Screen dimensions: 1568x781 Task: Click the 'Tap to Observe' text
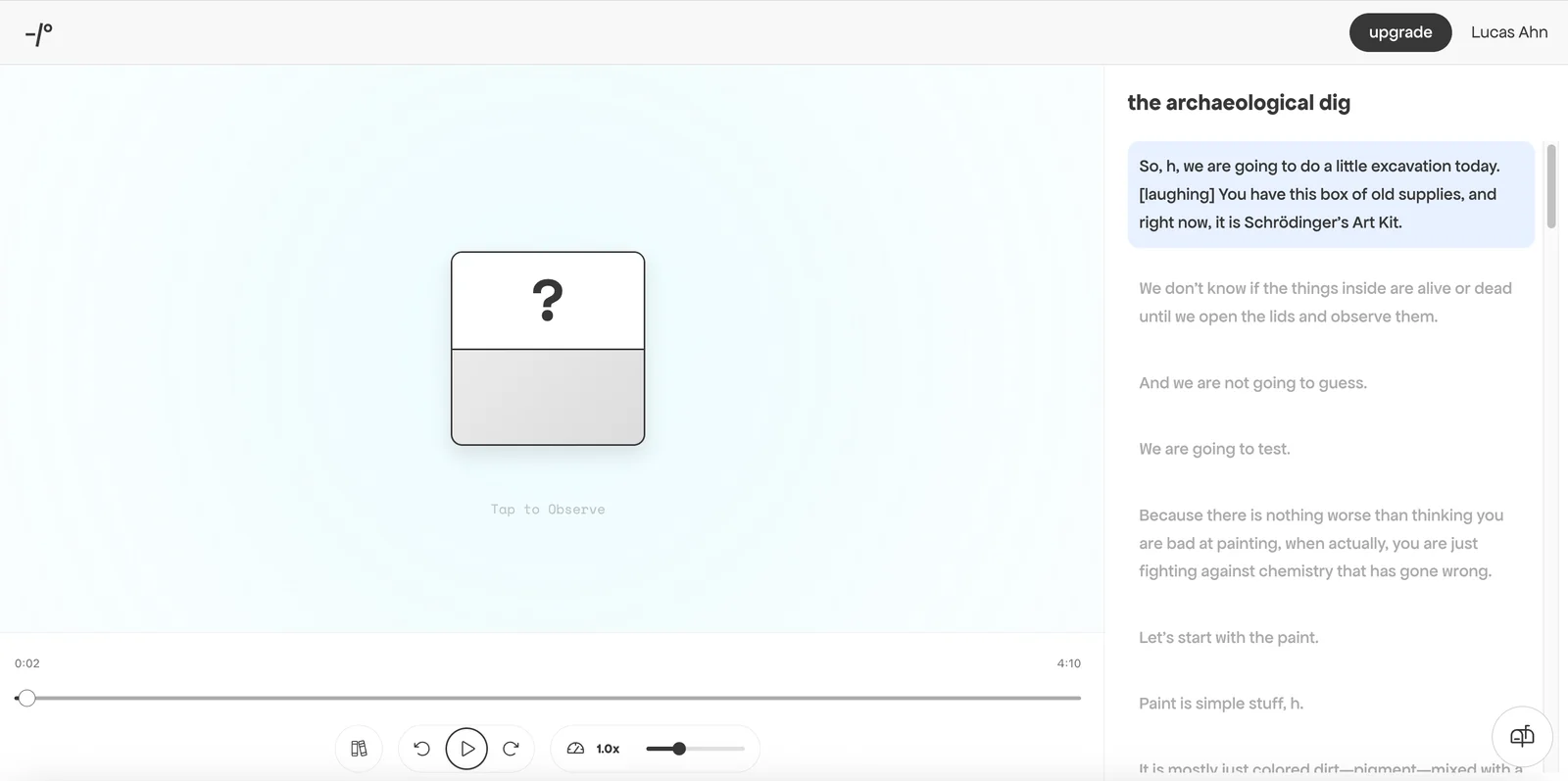tap(548, 510)
